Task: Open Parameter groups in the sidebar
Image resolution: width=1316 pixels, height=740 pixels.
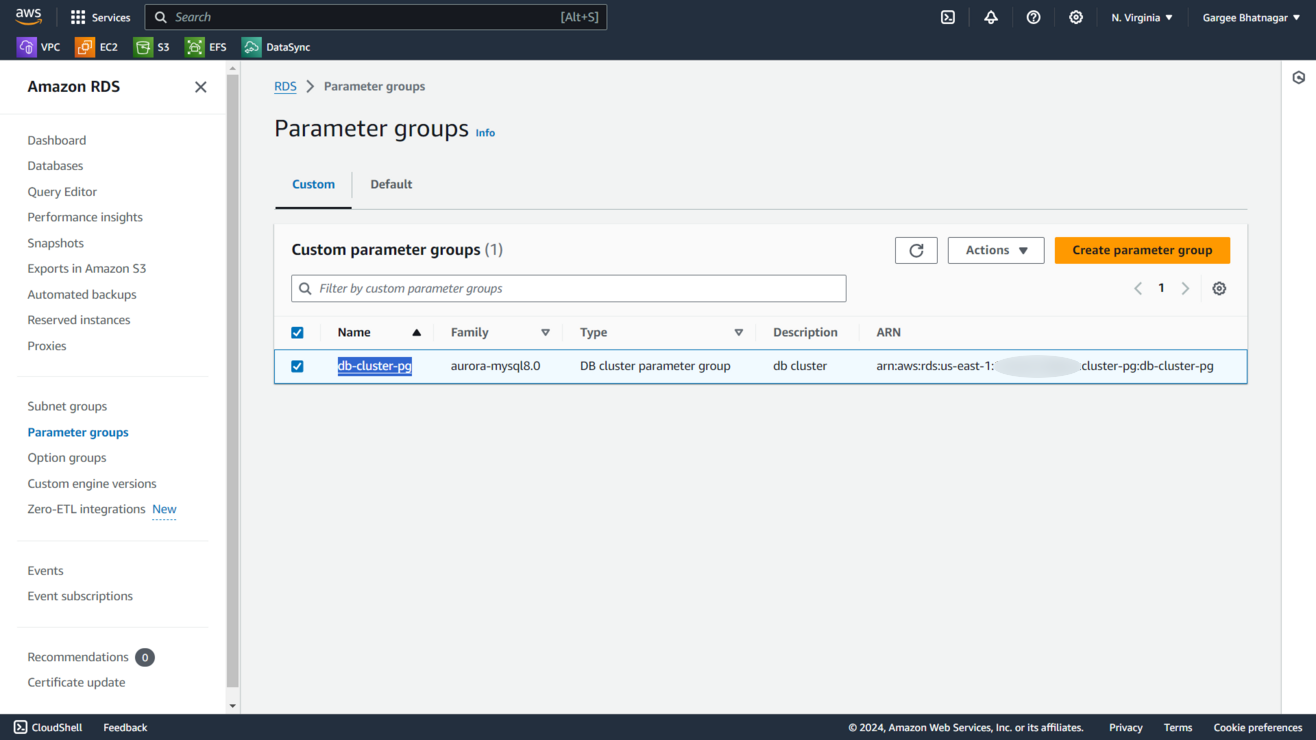Action: pos(78,432)
